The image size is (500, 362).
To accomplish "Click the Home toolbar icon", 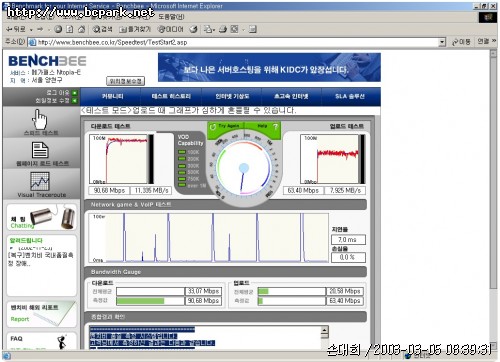I will (x=81, y=29).
